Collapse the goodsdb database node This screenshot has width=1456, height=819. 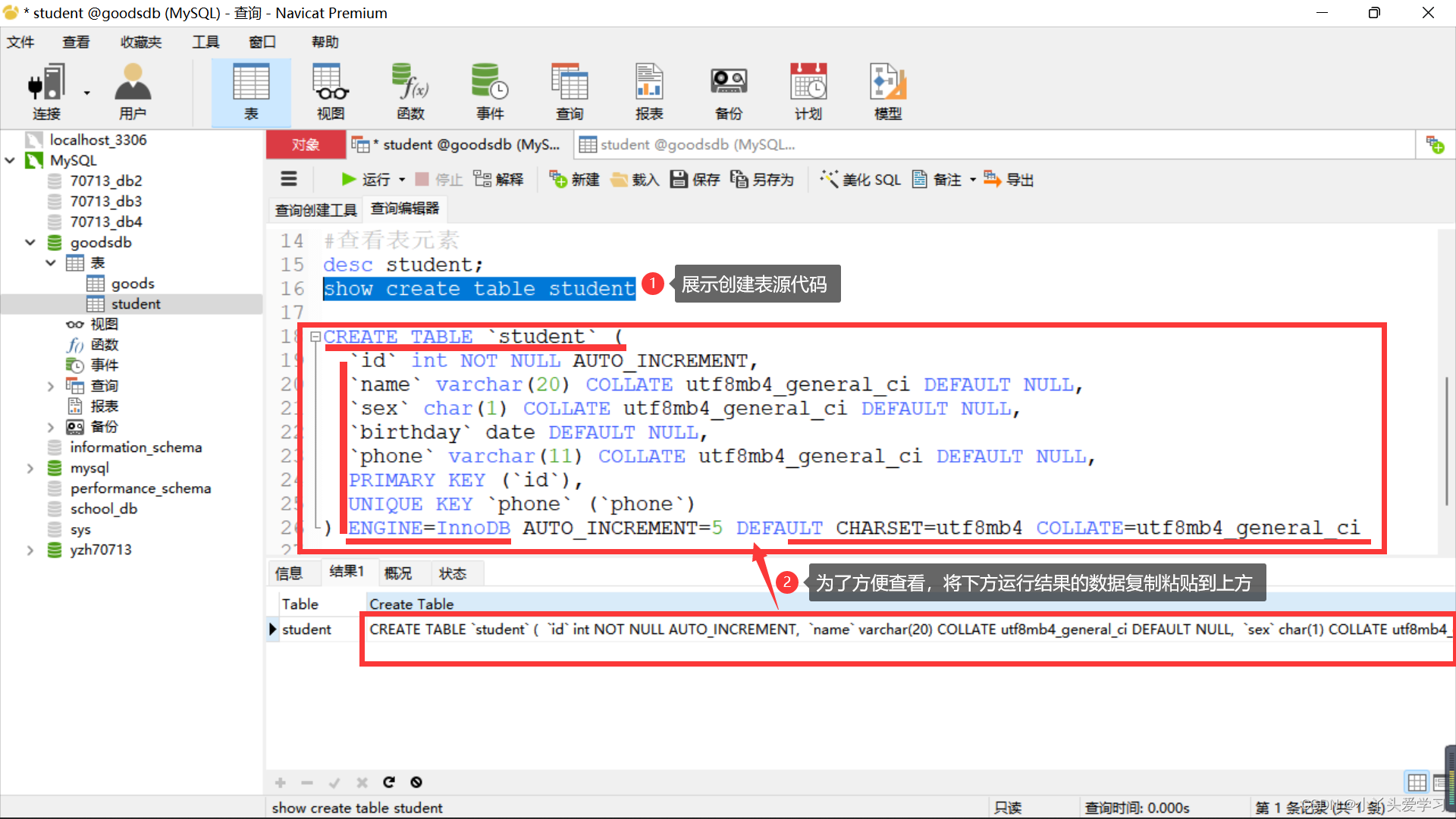30,242
